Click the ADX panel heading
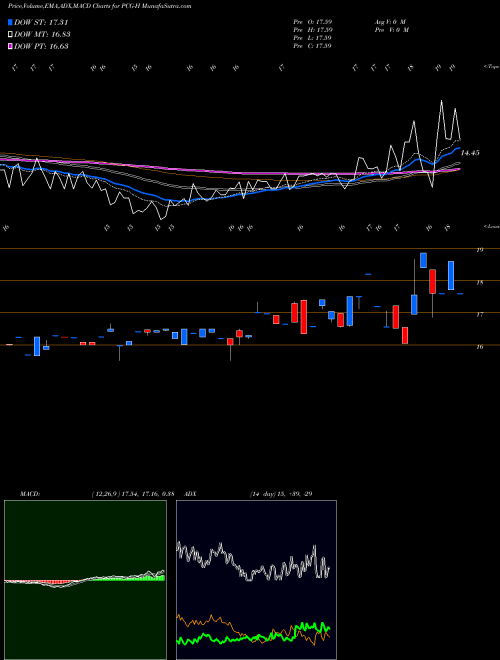 [x=190, y=494]
